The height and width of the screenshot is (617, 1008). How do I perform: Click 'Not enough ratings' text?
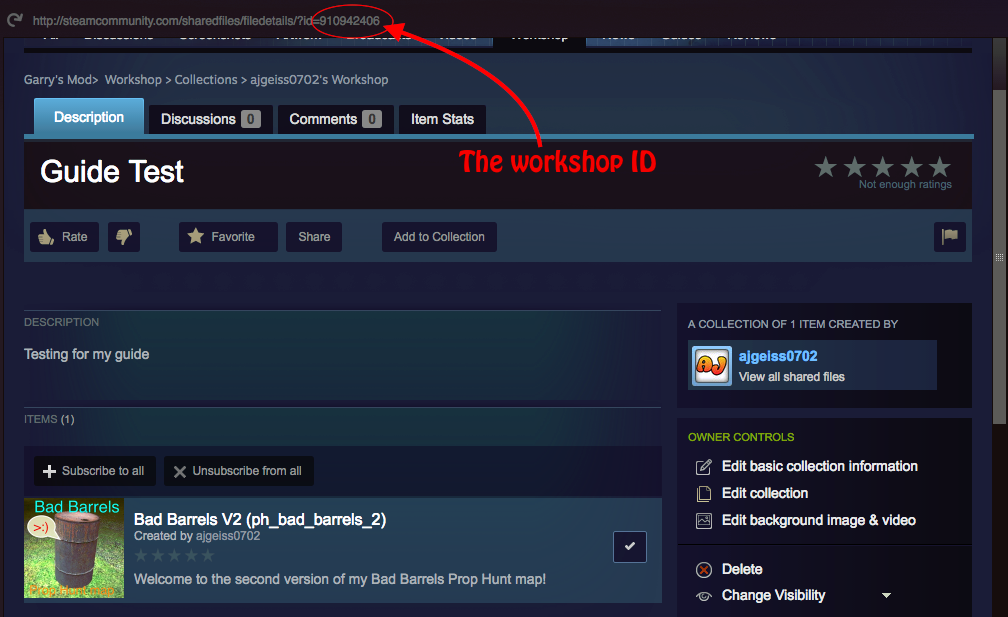905,184
